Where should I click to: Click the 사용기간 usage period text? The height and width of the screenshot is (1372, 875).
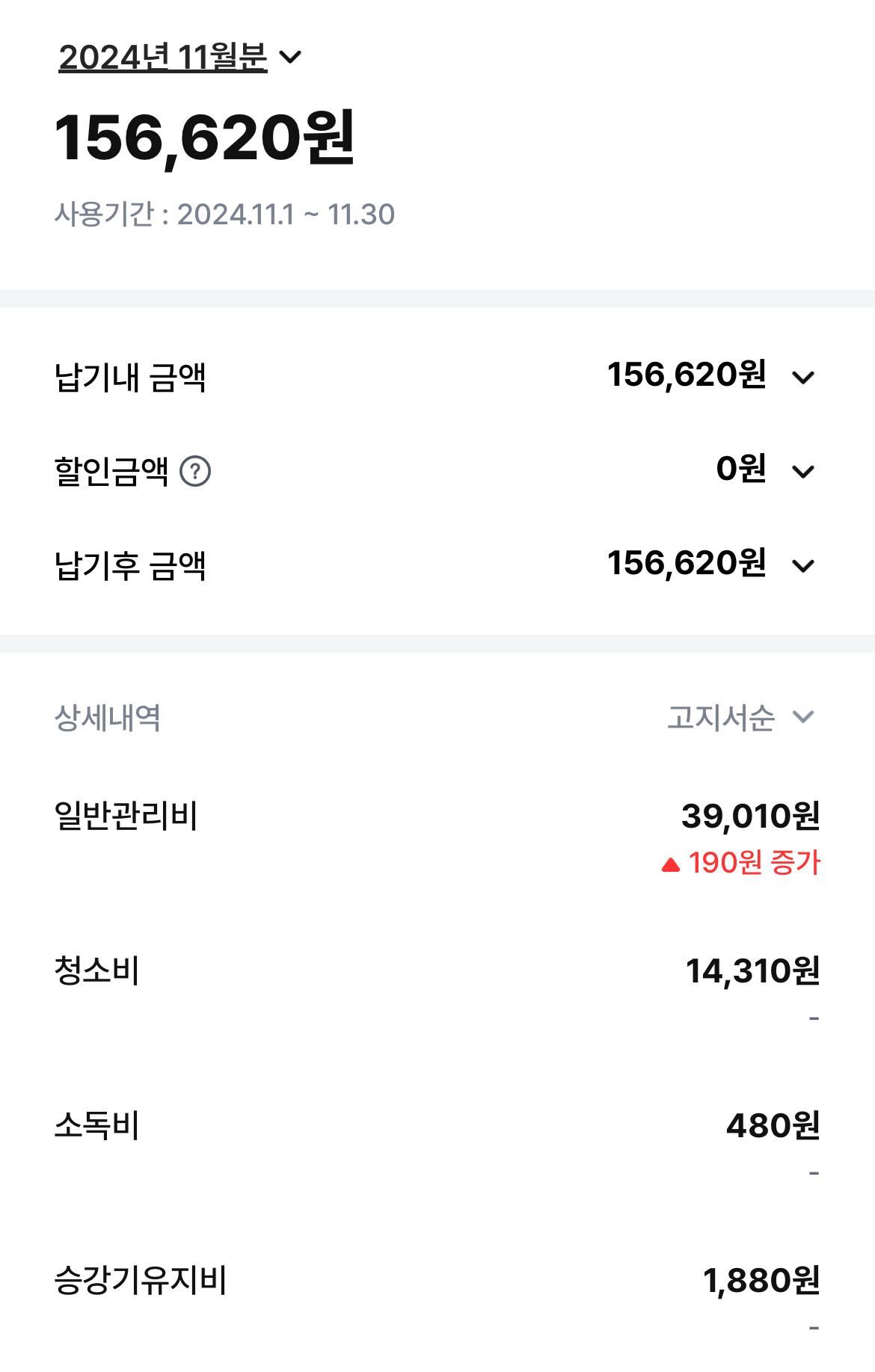[224, 215]
